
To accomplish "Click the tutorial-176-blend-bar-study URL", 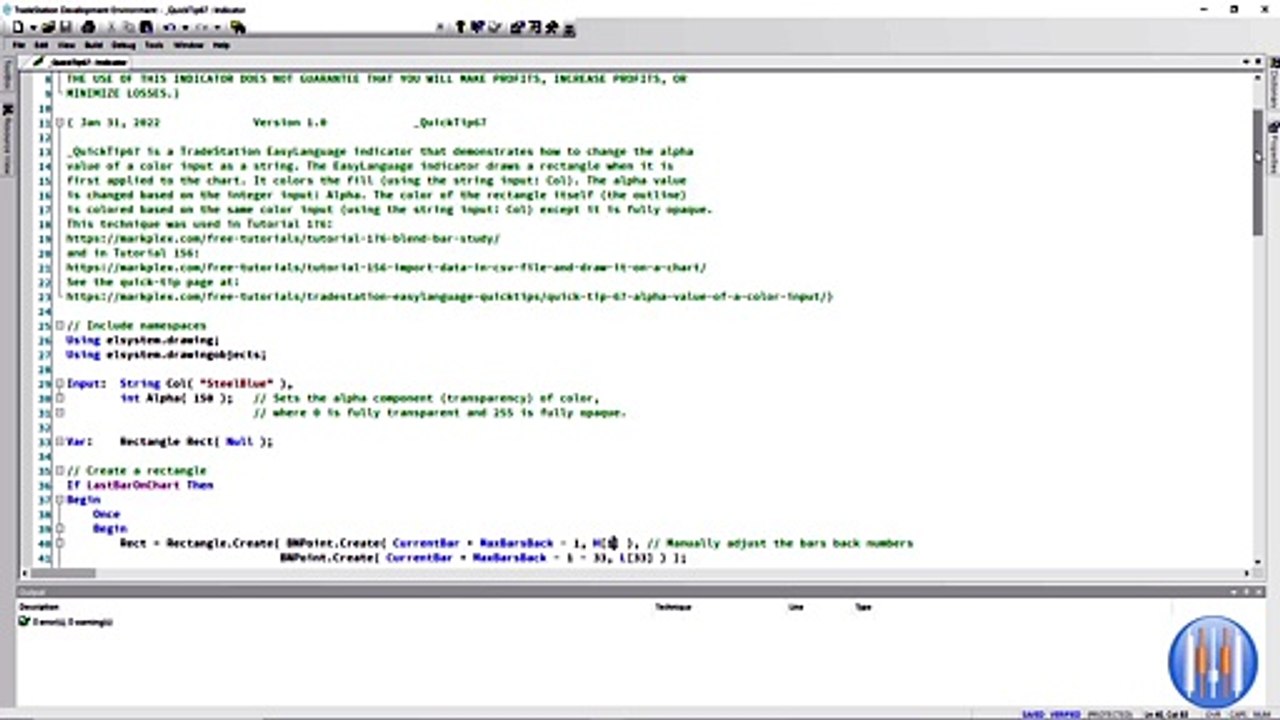I will point(283,239).
